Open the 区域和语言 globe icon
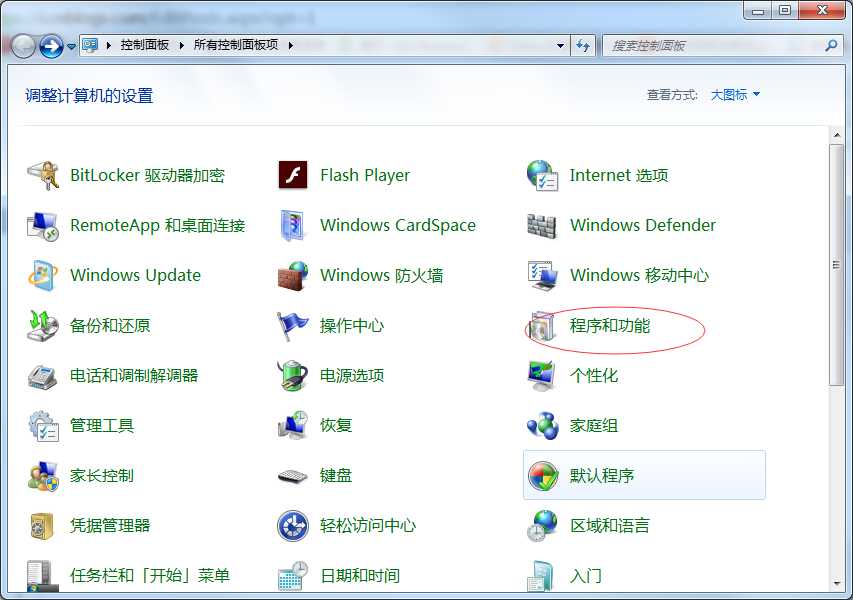This screenshot has height=600, width=853. [x=542, y=525]
